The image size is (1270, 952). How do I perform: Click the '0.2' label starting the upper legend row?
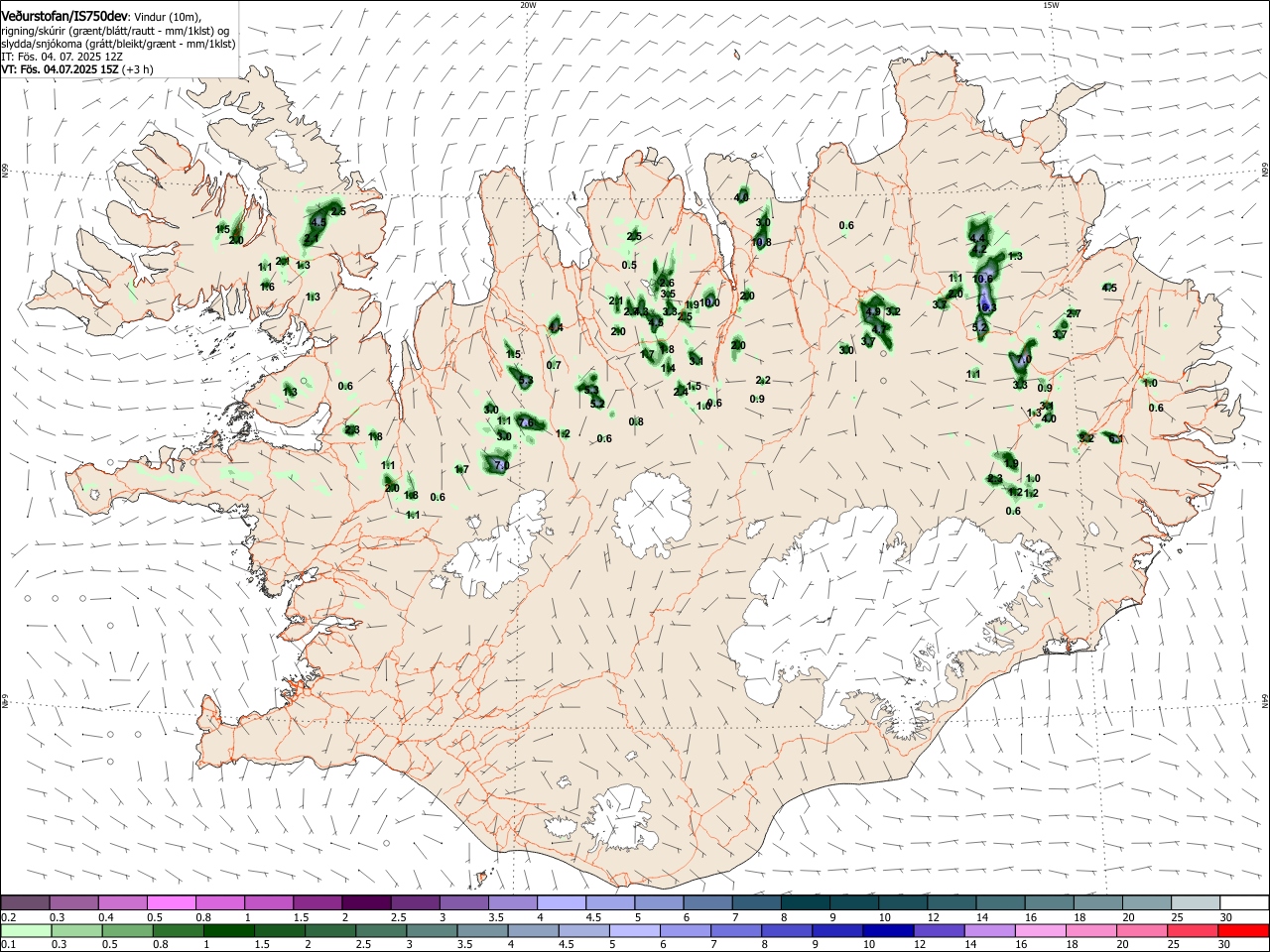[x=7, y=917]
